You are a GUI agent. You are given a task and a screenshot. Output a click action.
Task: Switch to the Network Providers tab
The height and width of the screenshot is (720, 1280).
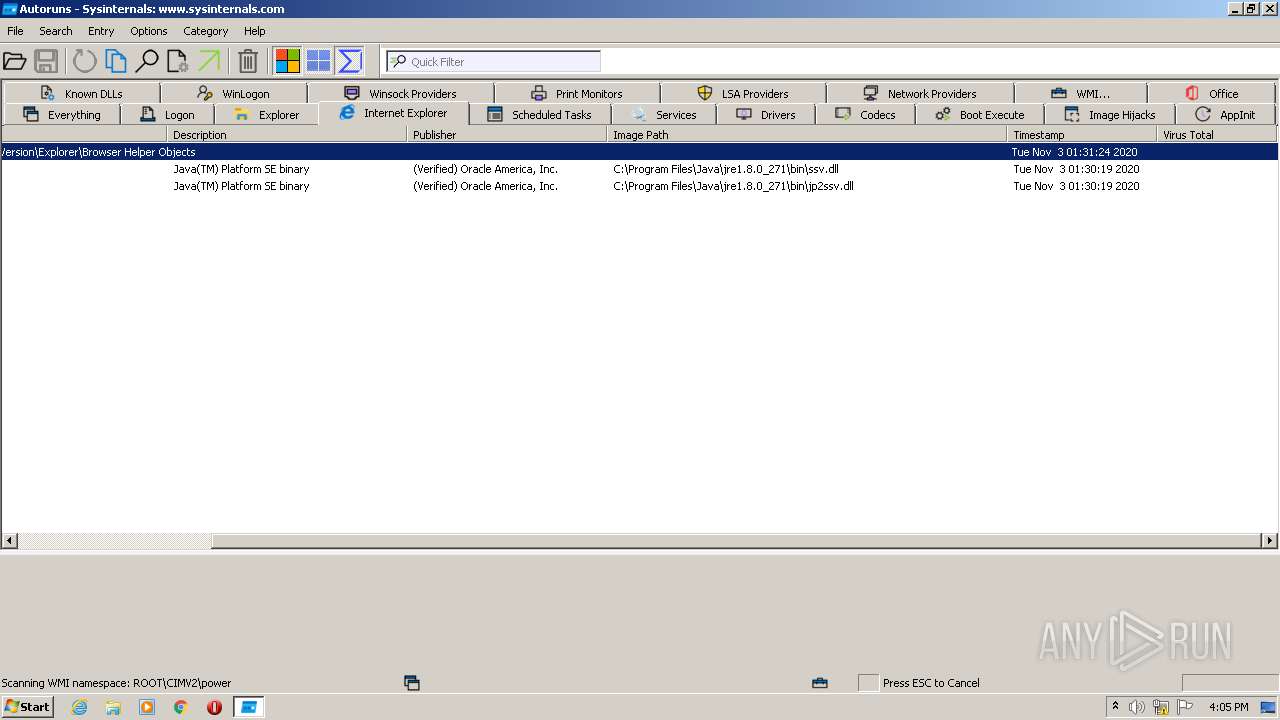(x=920, y=93)
